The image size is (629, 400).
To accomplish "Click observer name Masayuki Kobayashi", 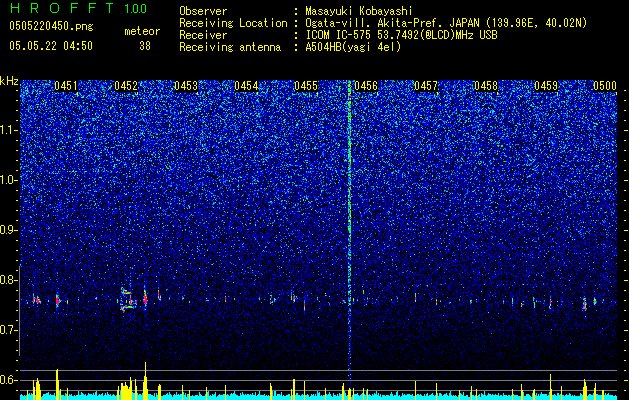I will [x=359, y=11].
